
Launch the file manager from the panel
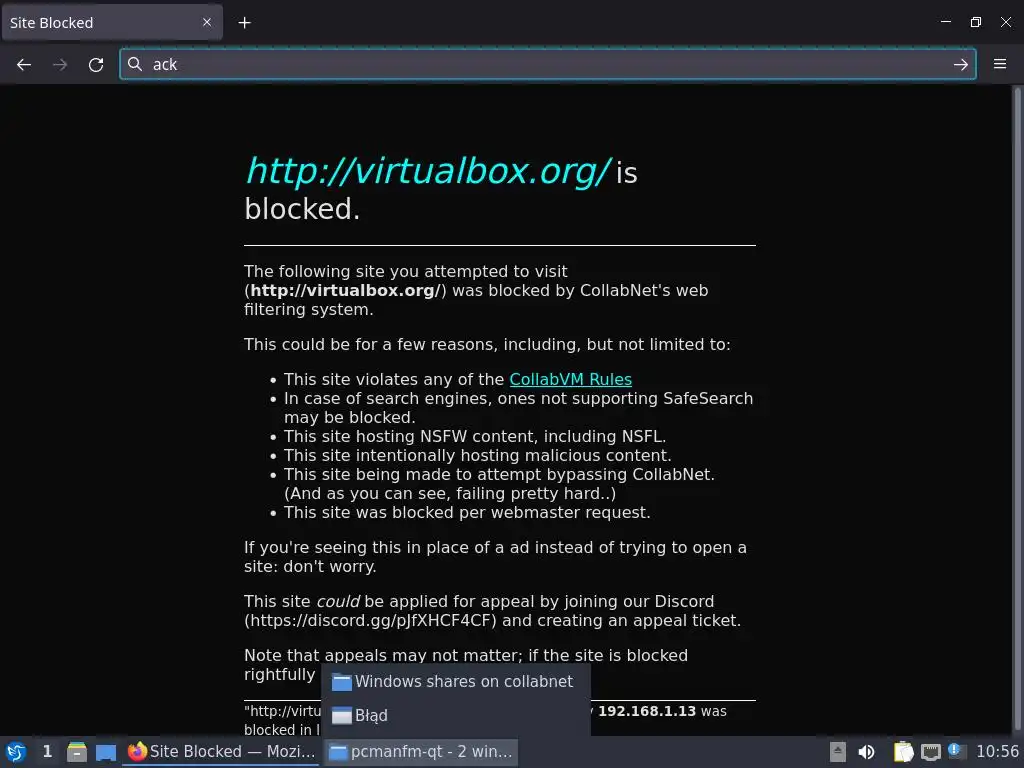click(77, 752)
